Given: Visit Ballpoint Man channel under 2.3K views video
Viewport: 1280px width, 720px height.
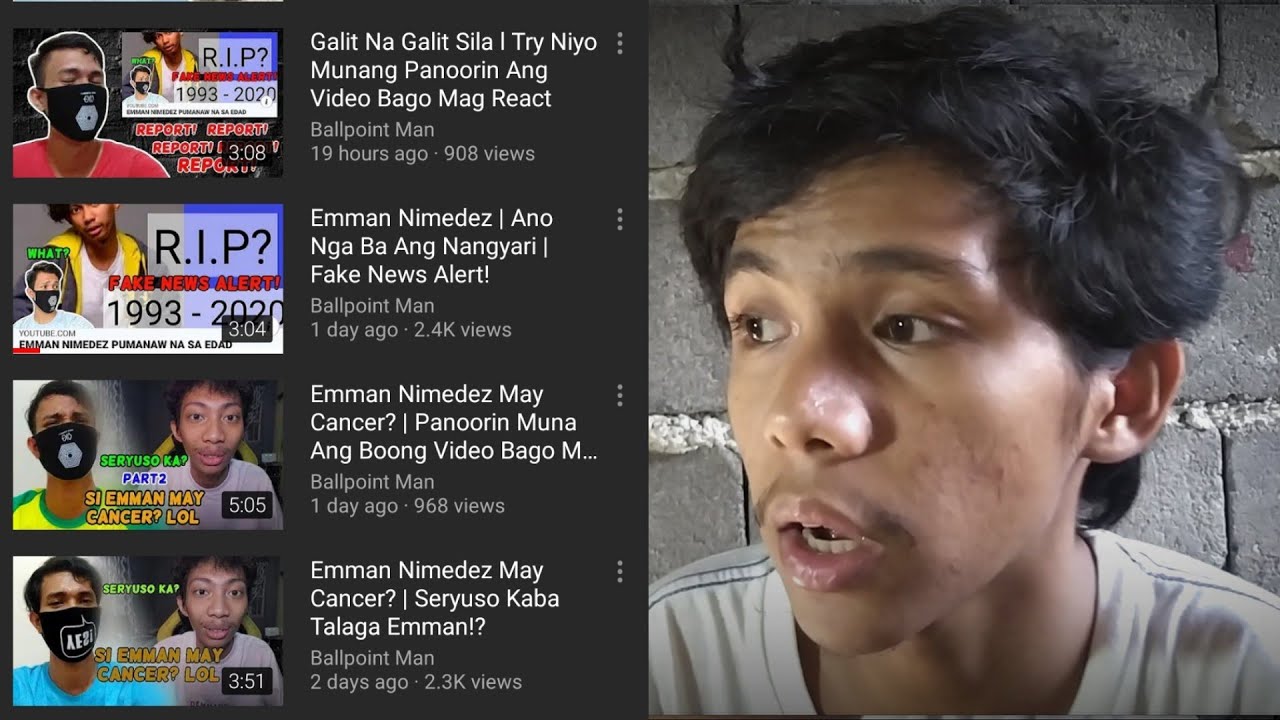Looking at the screenshot, I should click(x=372, y=658).
